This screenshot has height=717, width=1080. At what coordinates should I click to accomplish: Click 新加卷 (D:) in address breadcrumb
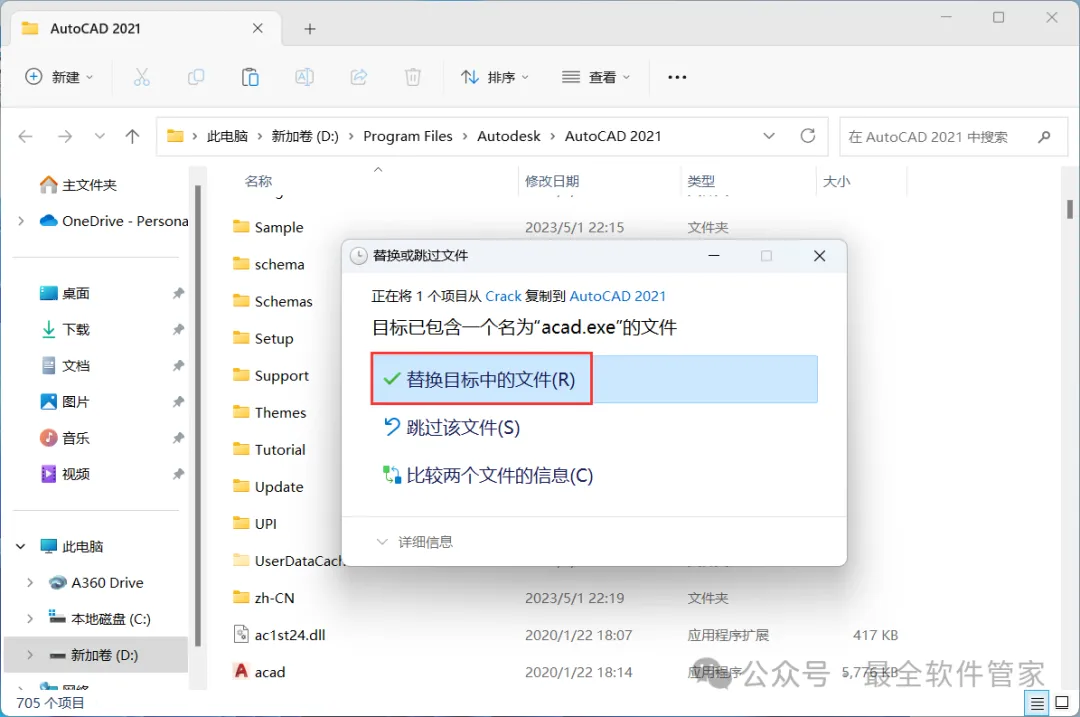305,136
